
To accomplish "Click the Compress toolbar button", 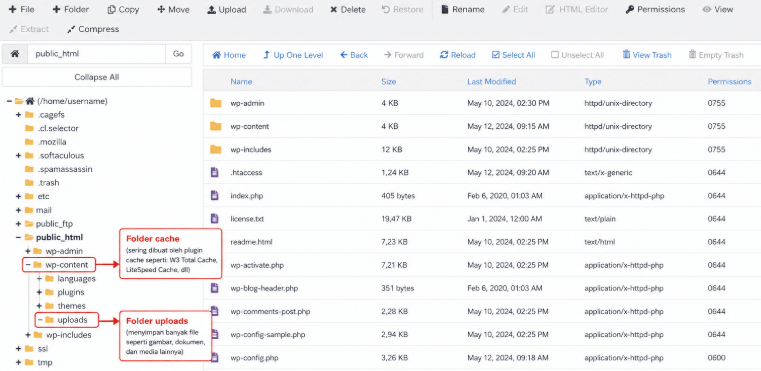I will tap(93, 29).
